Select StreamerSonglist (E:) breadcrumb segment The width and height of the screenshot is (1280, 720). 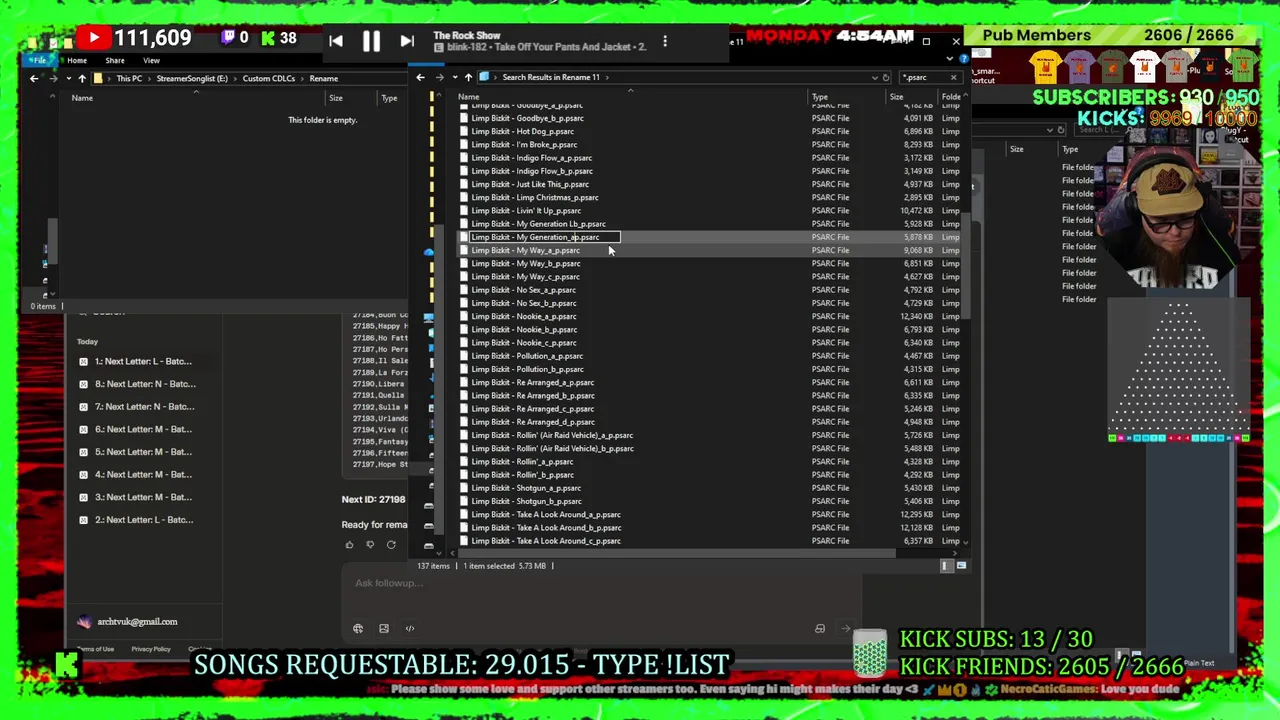tap(192, 78)
